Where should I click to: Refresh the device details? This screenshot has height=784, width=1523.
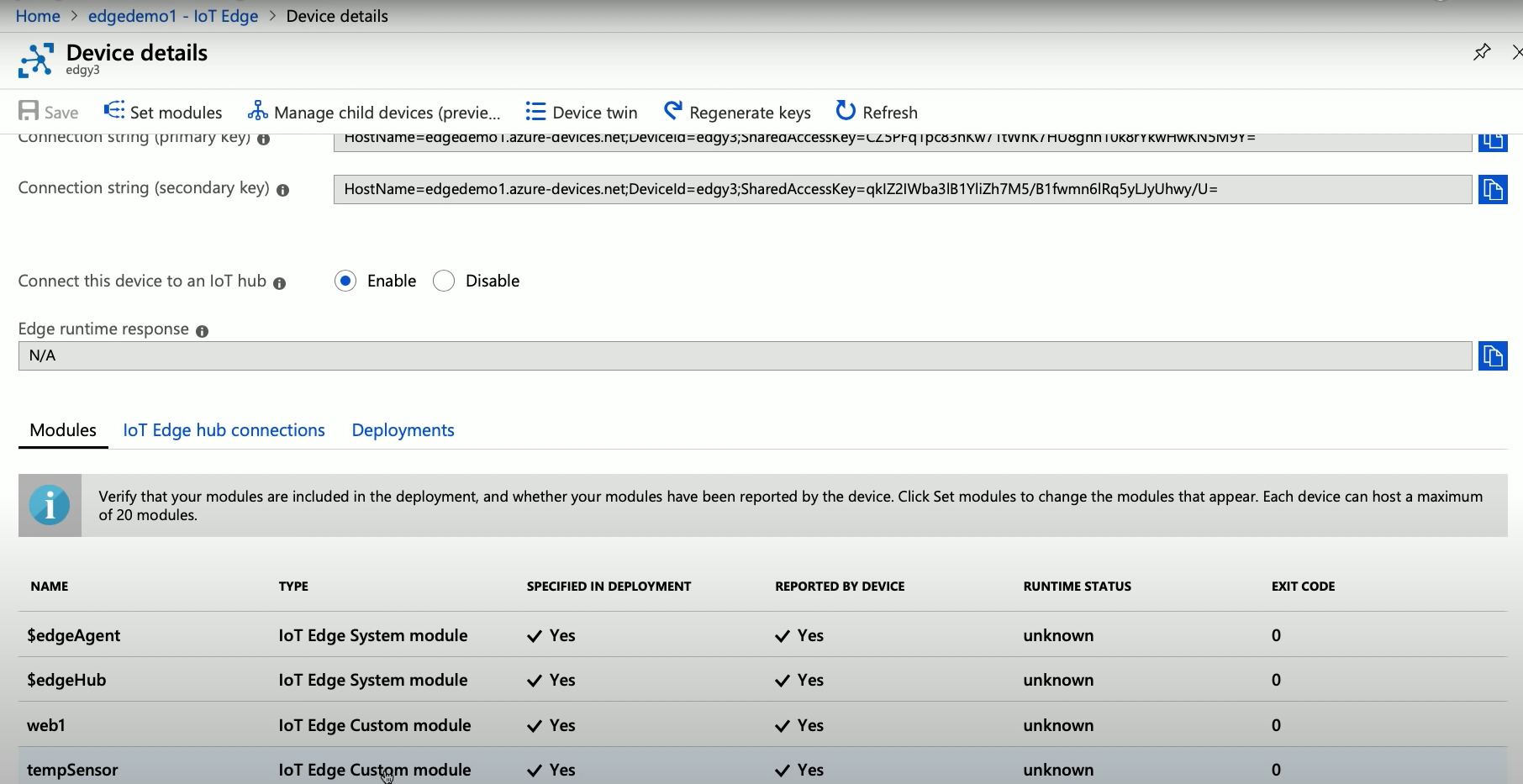877,112
